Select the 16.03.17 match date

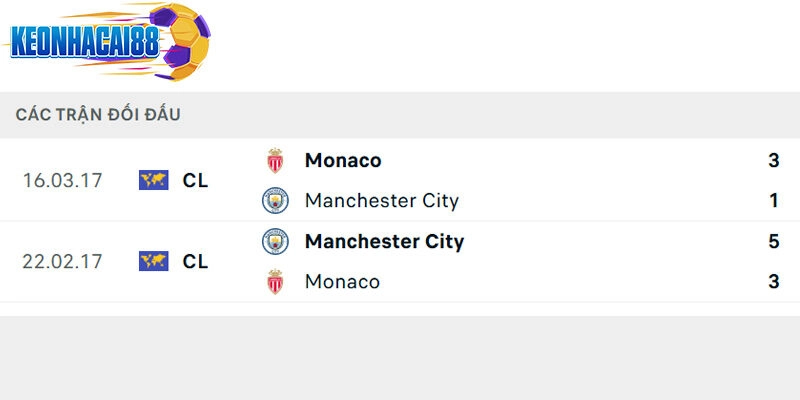coord(62,180)
